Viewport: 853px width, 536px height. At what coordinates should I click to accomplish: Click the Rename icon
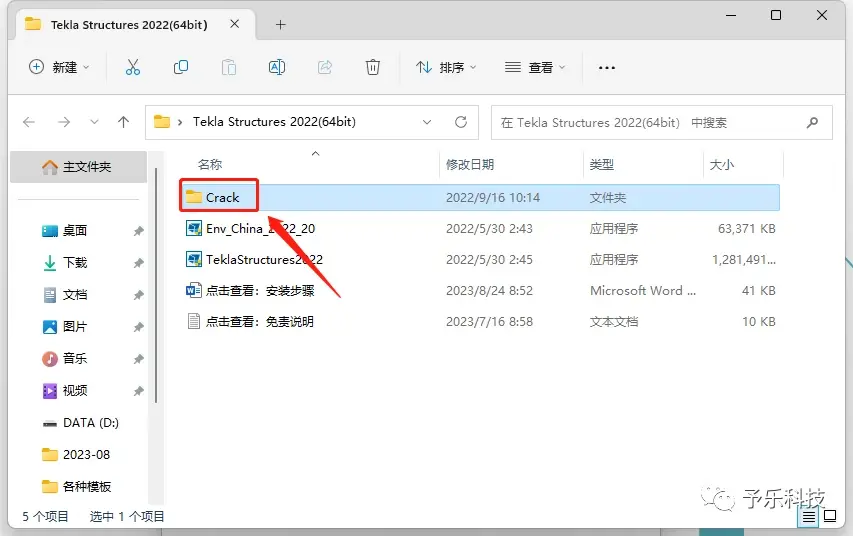coord(277,67)
